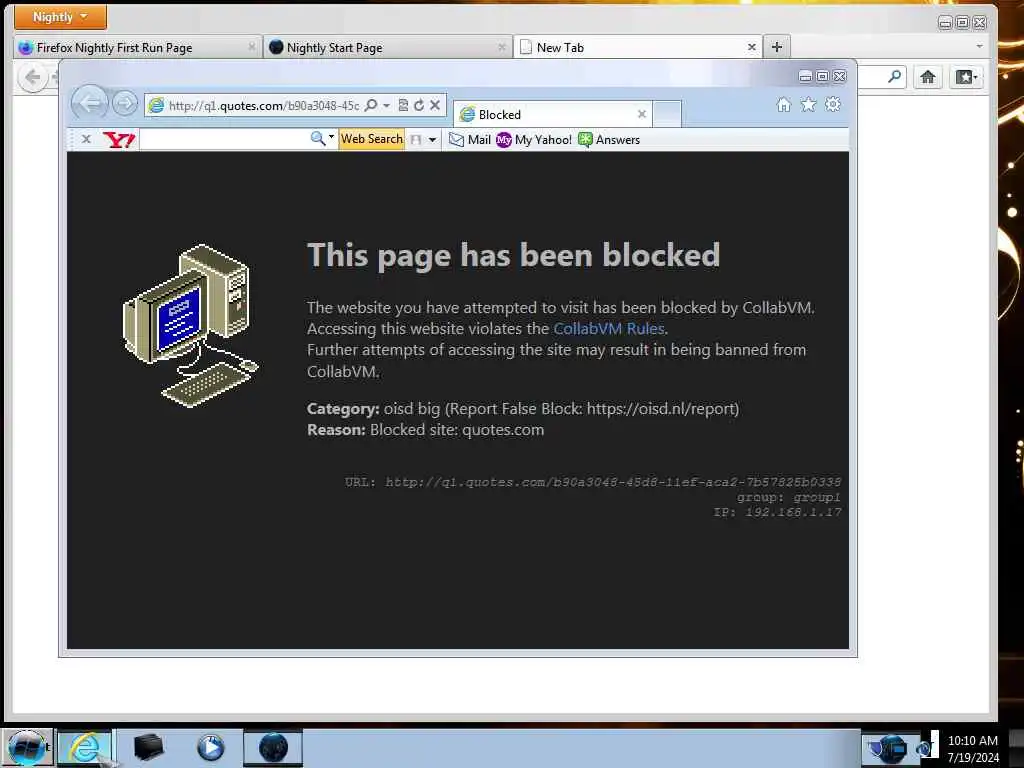Switch to Nightly Start Page tab

pos(387,48)
